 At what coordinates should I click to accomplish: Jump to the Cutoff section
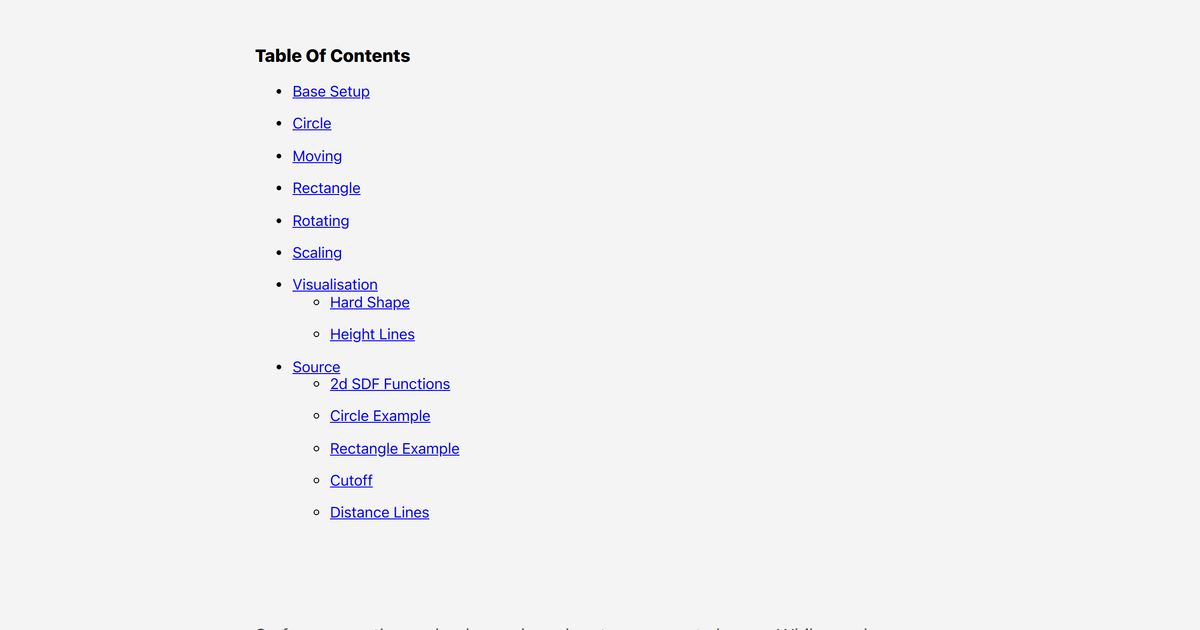(351, 481)
